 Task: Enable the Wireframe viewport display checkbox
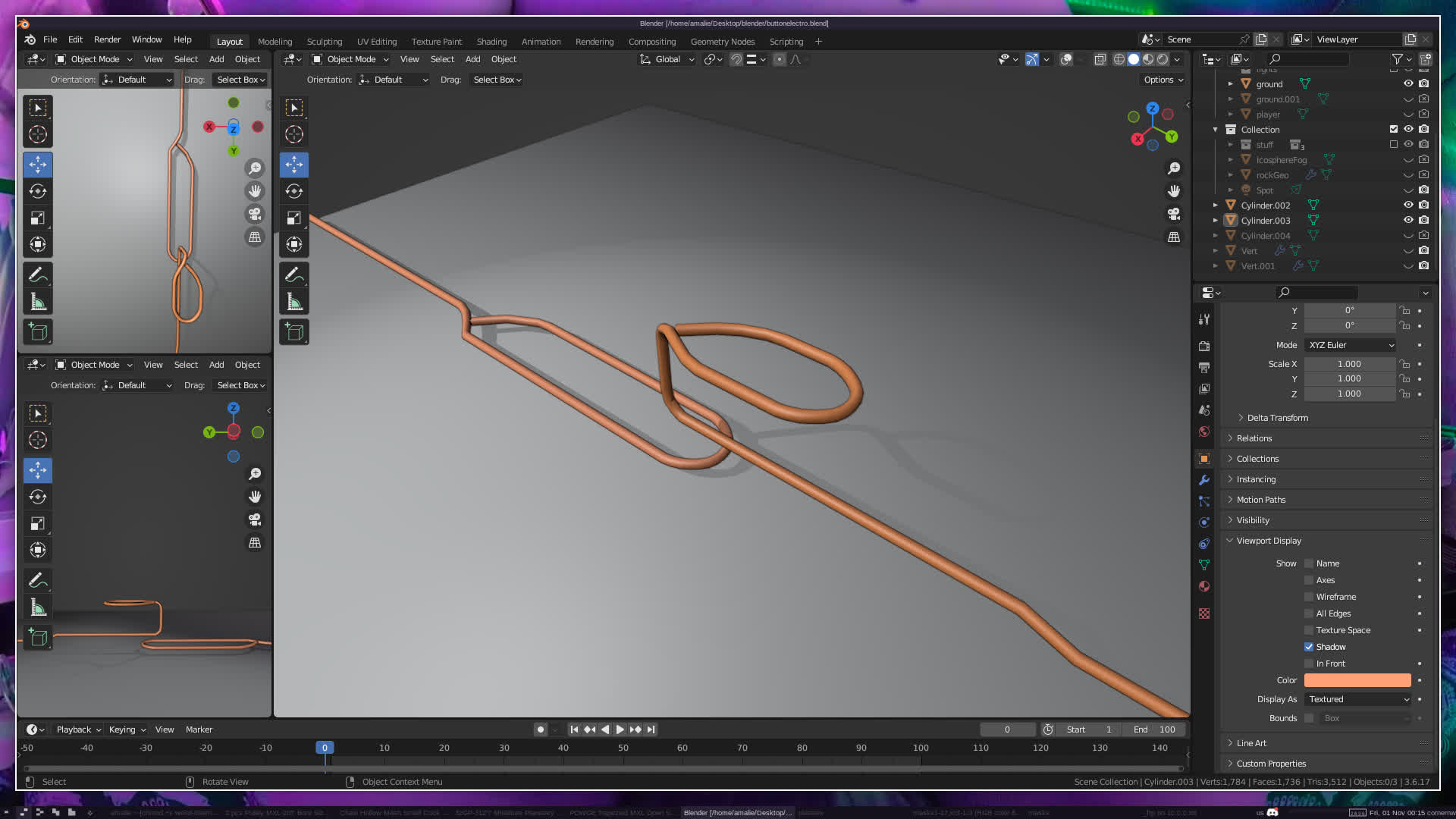1309,597
